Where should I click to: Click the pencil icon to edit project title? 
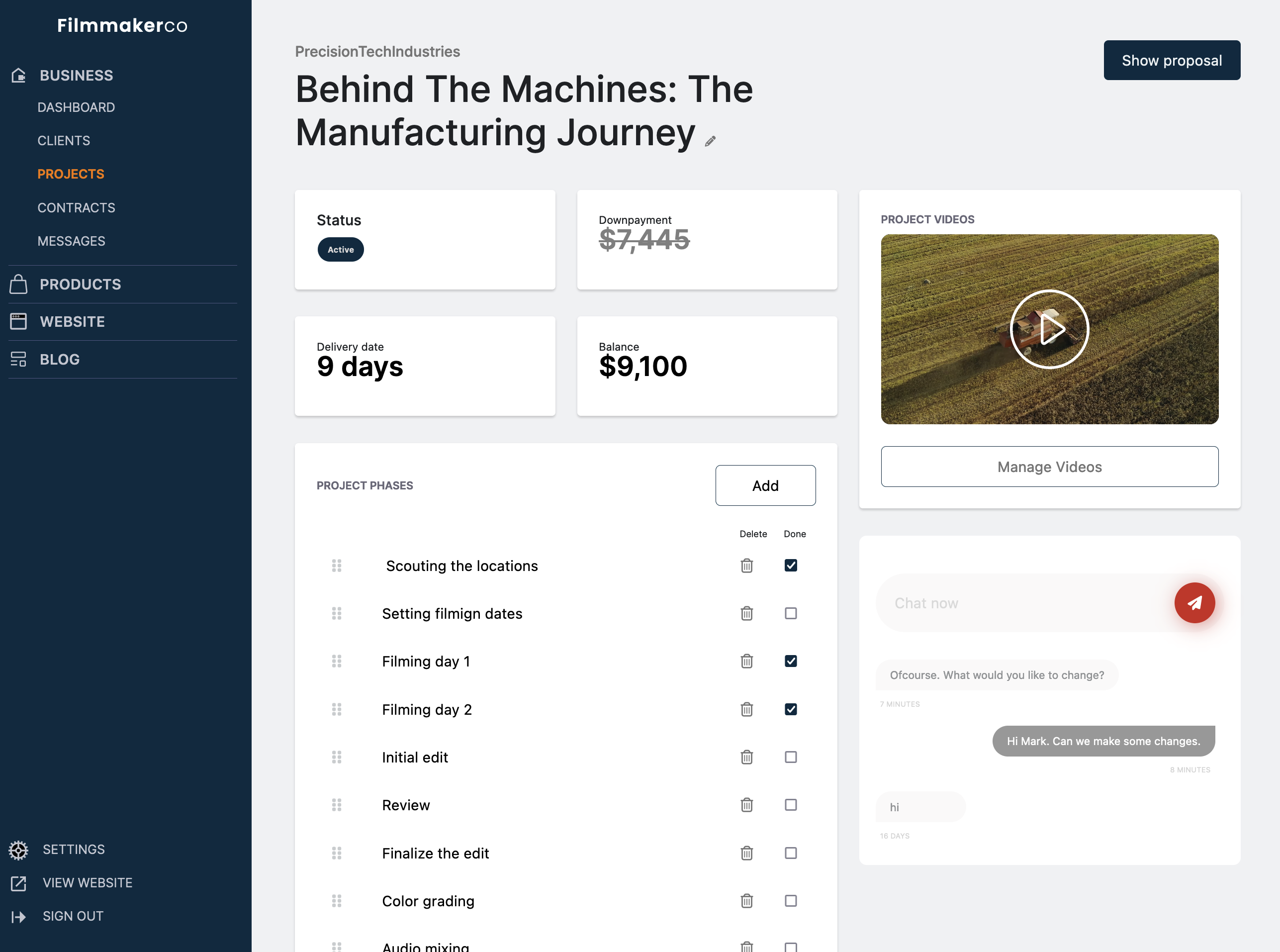coord(710,141)
